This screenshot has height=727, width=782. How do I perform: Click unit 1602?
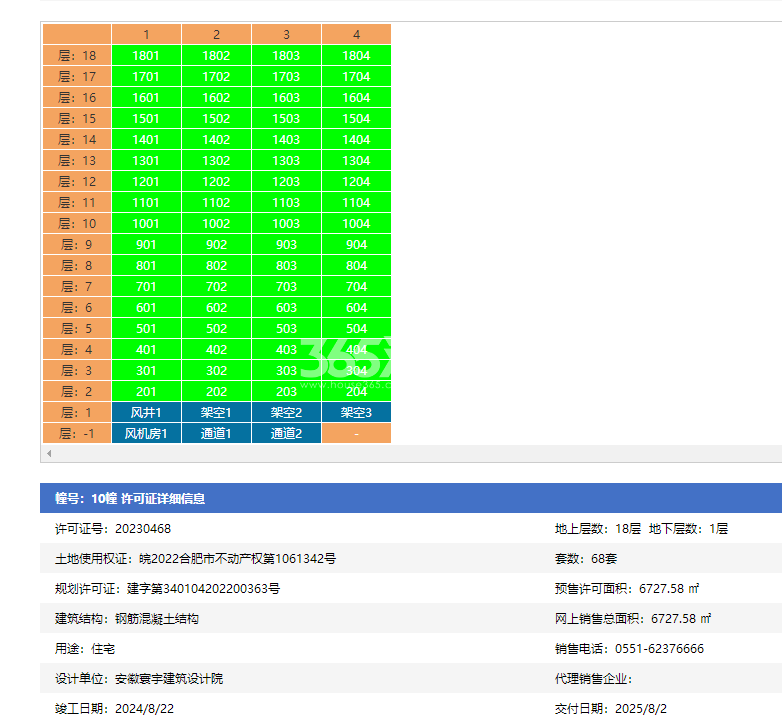(216, 97)
